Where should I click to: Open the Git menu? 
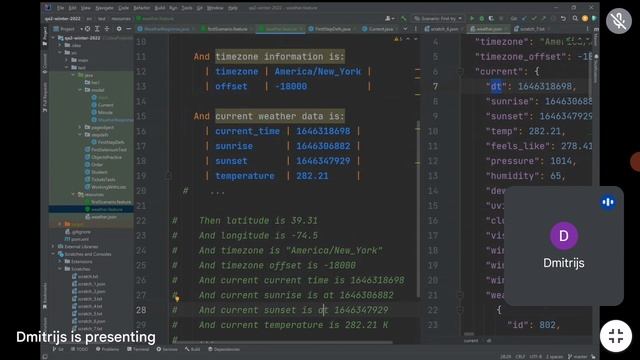pyautogui.click(x=199, y=8)
